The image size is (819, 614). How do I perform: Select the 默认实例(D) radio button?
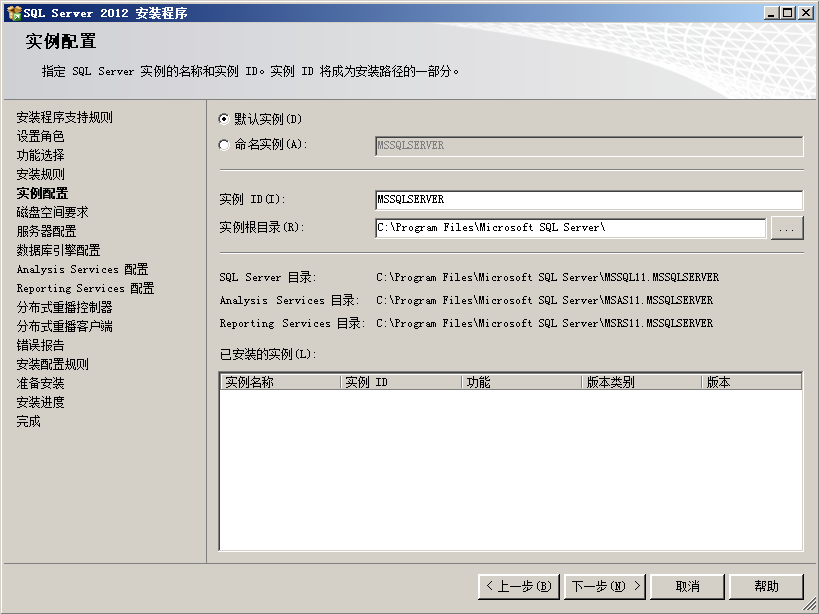coord(224,119)
